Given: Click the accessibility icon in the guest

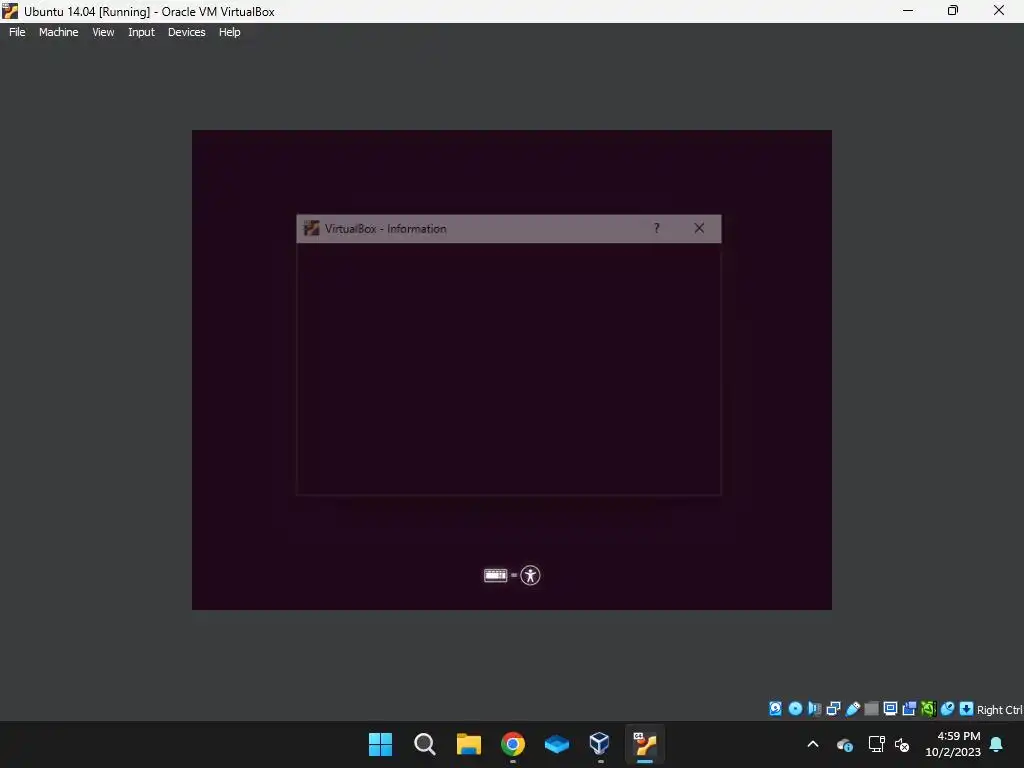Looking at the screenshot, I should coord(530,575).
